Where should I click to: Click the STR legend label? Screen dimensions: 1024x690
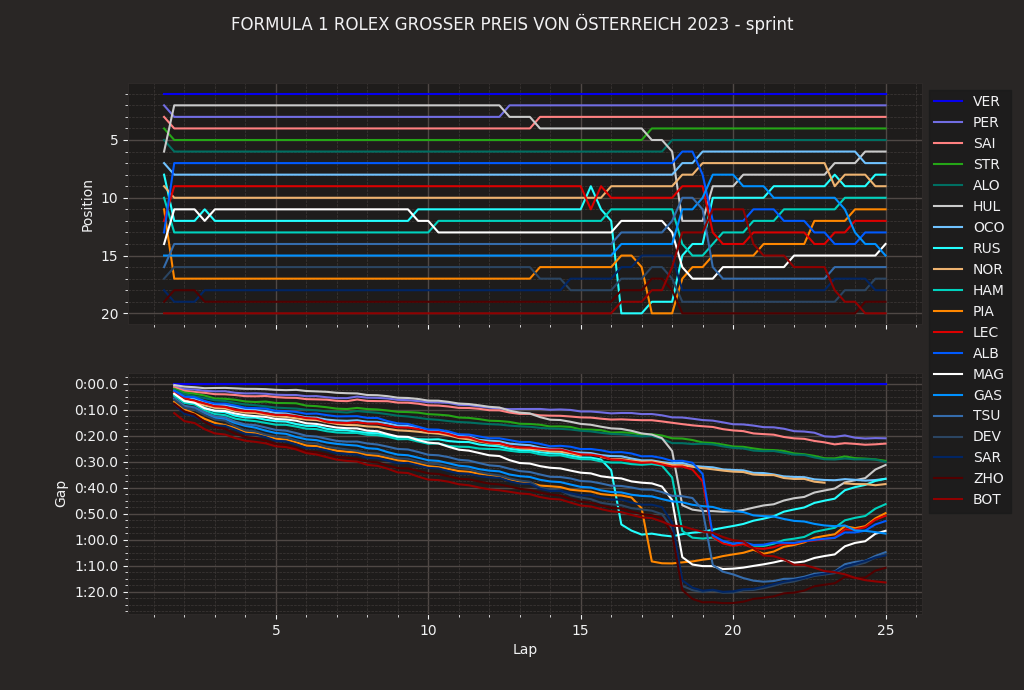[985, 164]
